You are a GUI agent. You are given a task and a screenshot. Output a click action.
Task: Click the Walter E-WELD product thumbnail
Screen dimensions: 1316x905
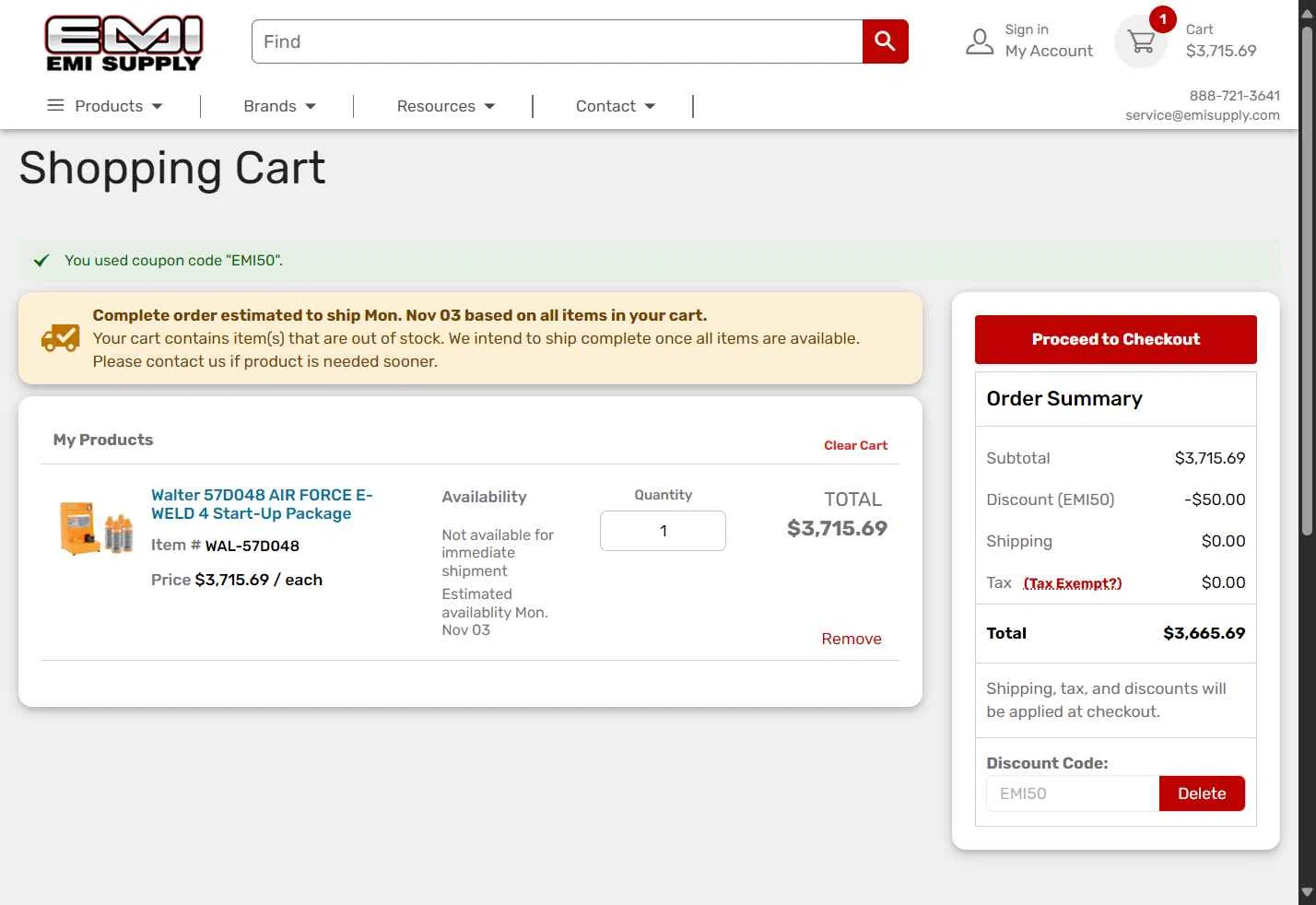coord(96,527)
